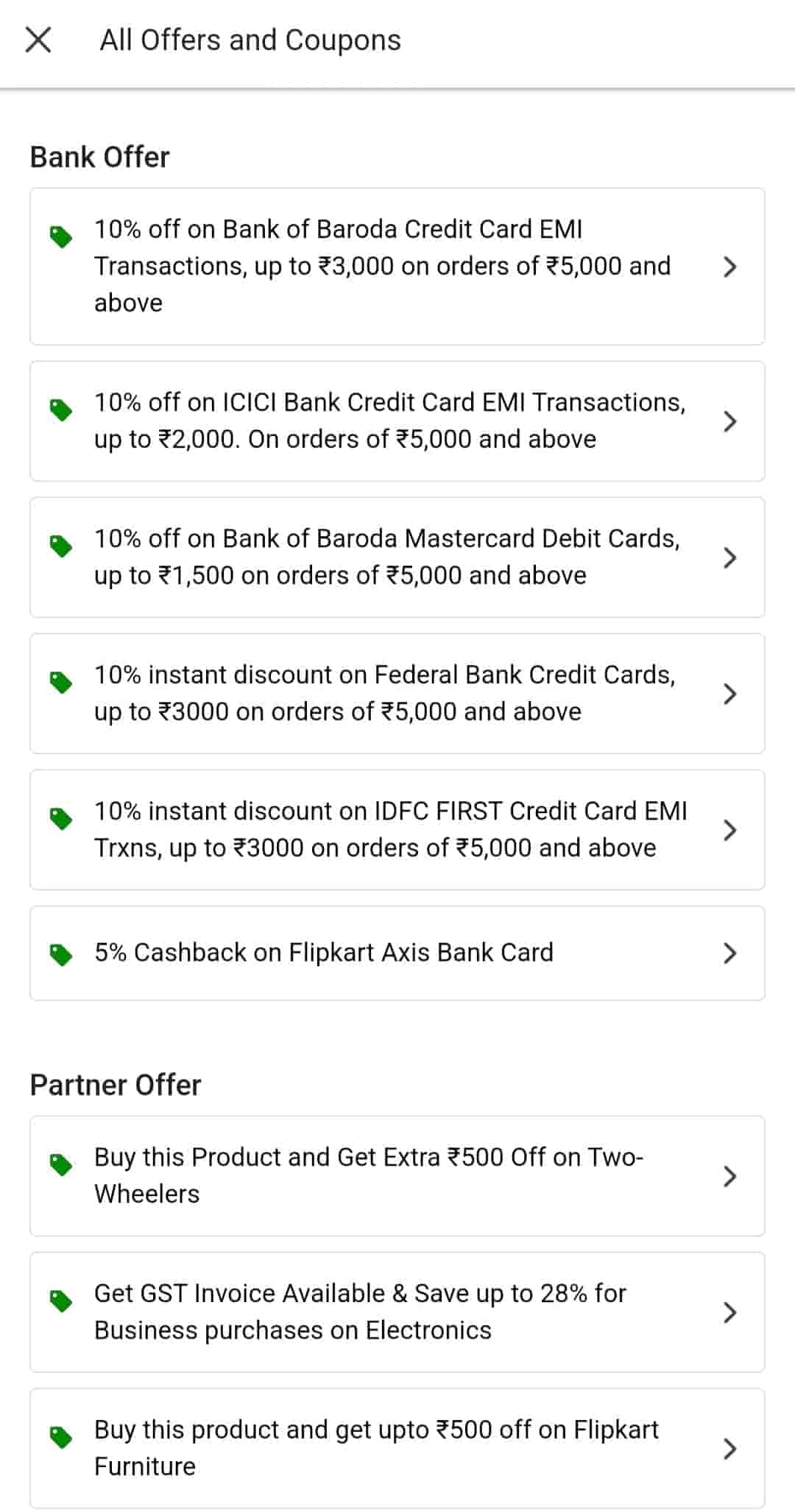
Task: Open 10% off Bank of Baroda Mastercard Debit text
Action: coord(386,557)
